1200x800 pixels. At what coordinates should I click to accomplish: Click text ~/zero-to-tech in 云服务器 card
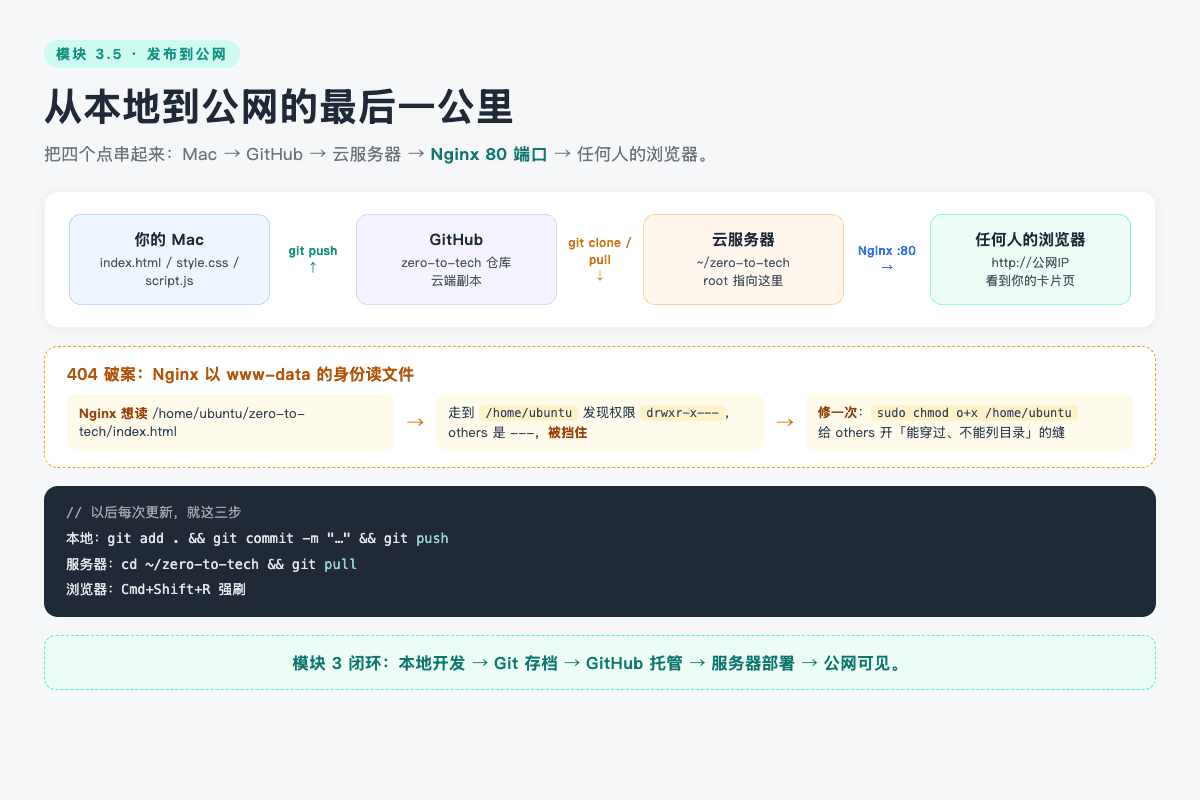pyautogui.click(x=743, y=263)
